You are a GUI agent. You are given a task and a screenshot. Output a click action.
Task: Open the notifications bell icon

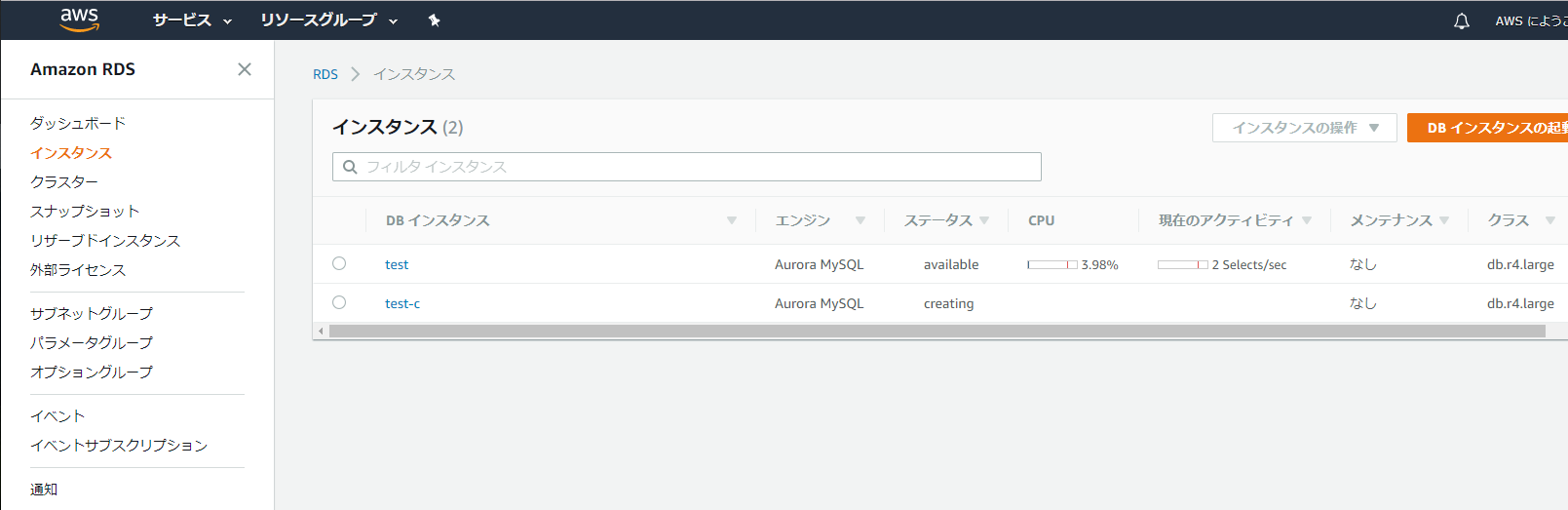(1462, 20)
